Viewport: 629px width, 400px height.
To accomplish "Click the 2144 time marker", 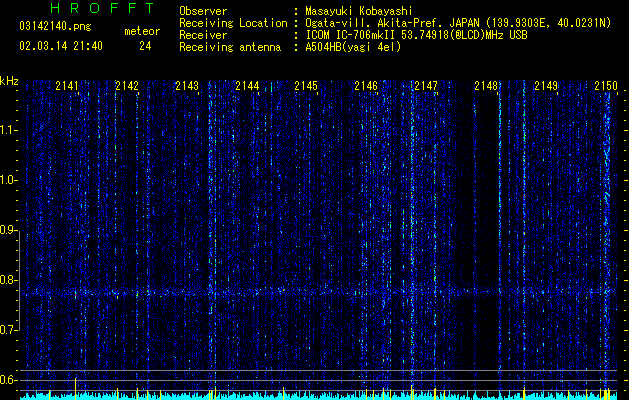I will click(x=247, y=86).
